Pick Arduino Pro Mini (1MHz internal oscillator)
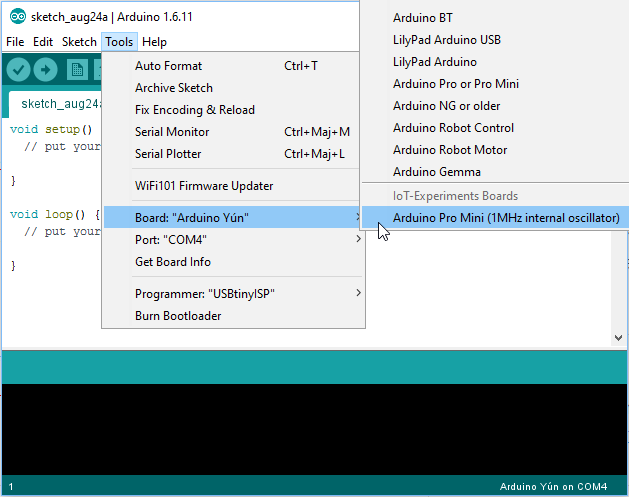Screen dimensions: 629x497 click(495, 217)
